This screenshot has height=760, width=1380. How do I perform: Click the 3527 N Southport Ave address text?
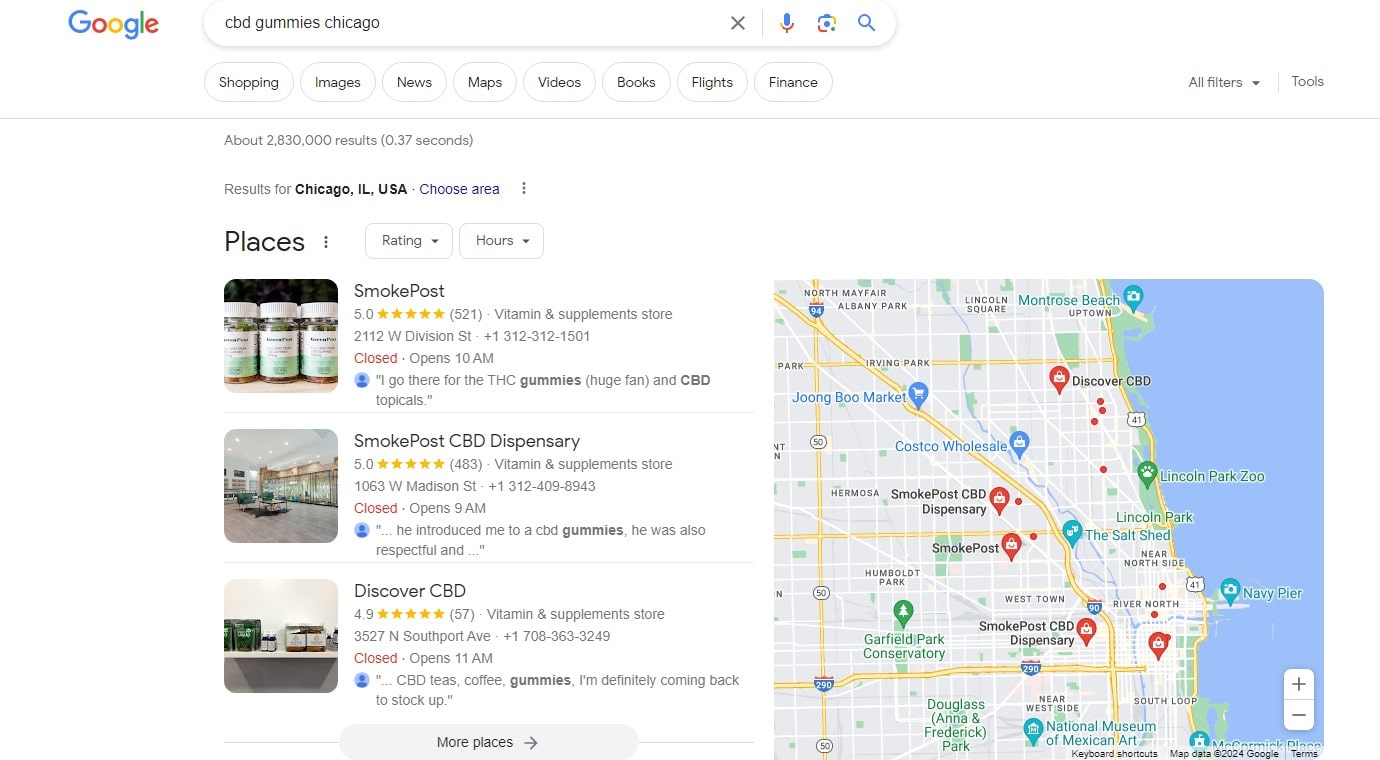tap(422, 636)
